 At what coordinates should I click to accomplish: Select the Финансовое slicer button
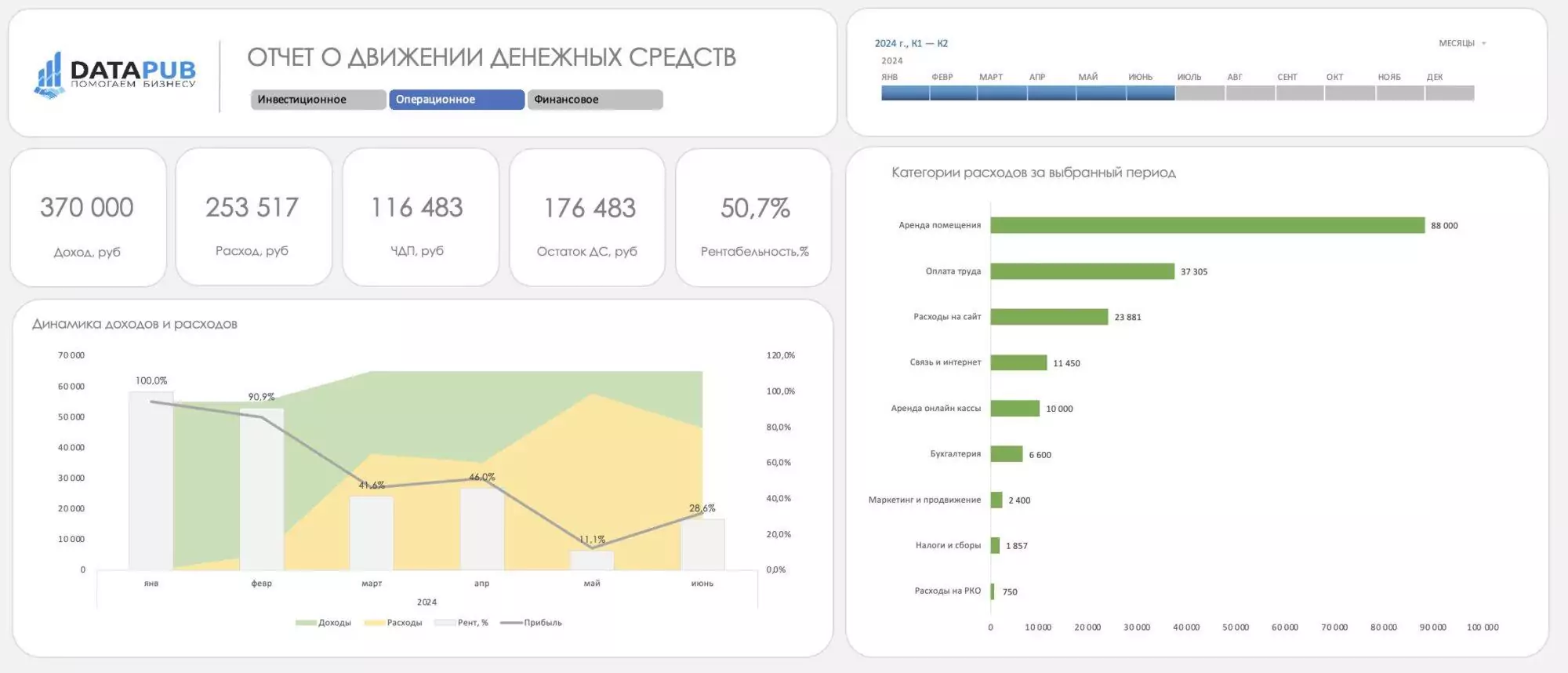click(x=595, y=100)
